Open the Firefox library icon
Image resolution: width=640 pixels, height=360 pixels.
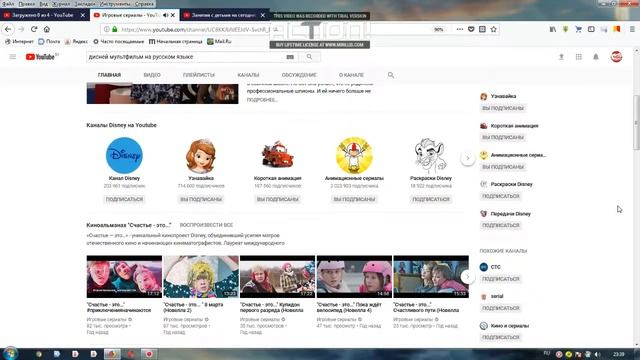pyautogui.click(x=553, y=29)
